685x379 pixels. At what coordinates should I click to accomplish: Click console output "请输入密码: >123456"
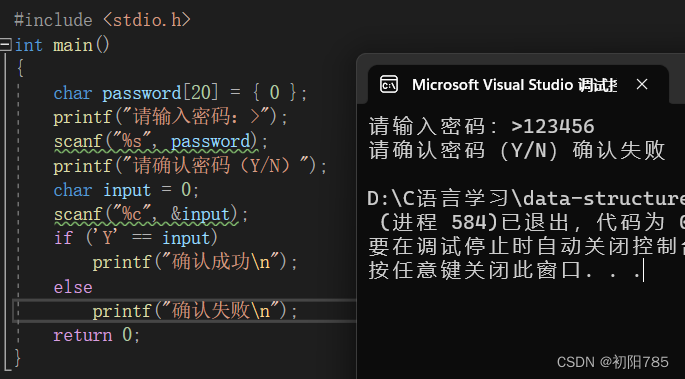481,127
